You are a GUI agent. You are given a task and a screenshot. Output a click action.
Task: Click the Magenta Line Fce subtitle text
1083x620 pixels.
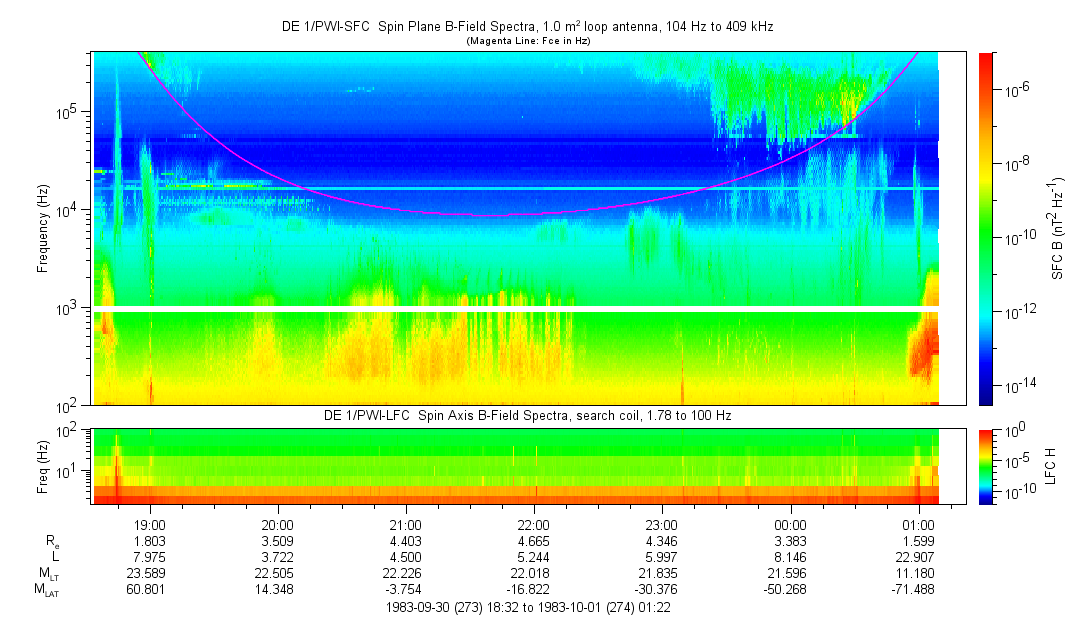pos(527,40)
